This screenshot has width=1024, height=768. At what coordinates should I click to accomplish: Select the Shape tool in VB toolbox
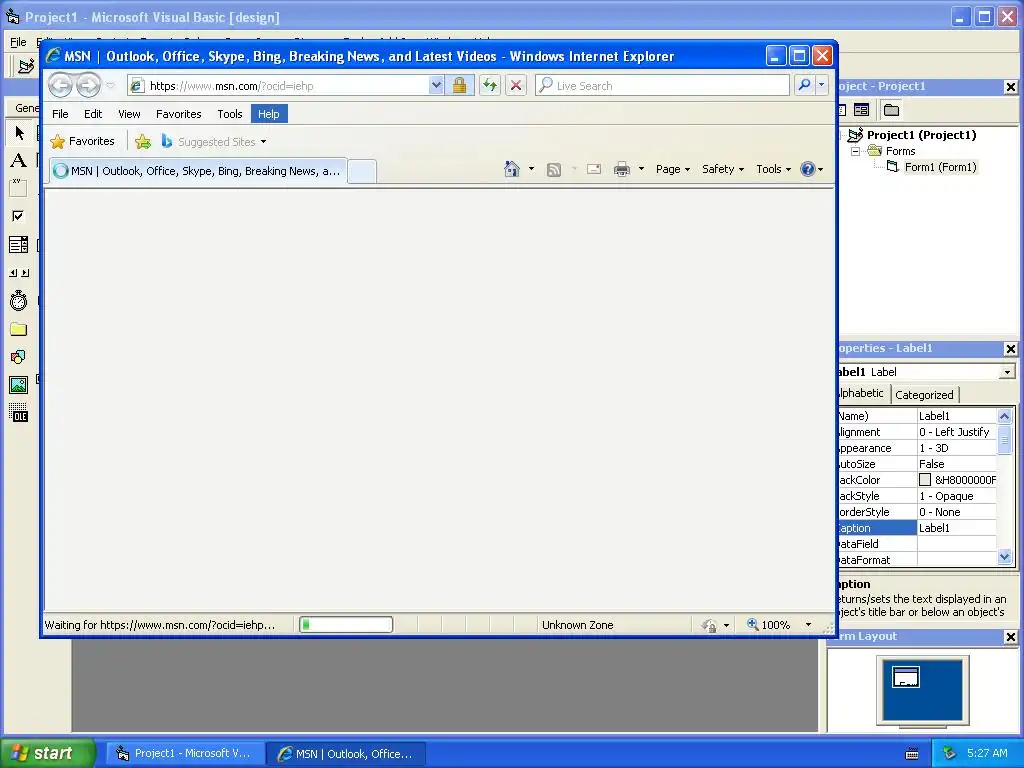click(19, 357)
